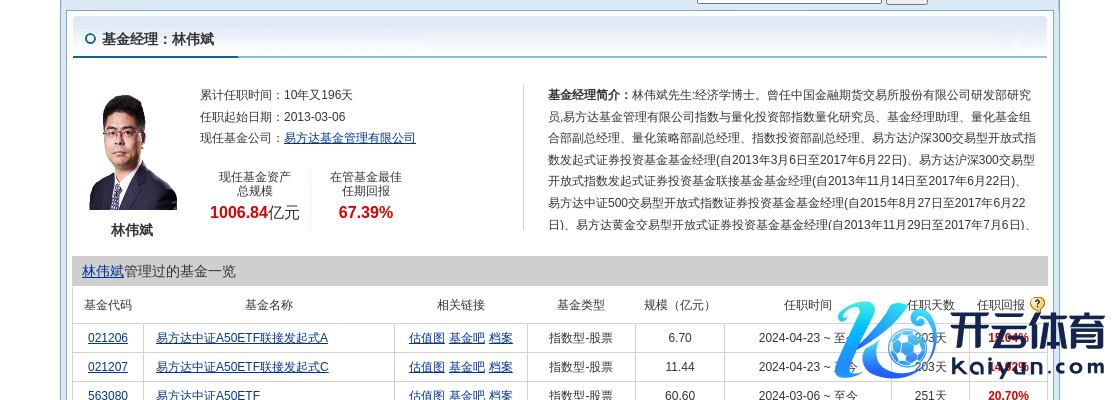Open 基金吧 for fund 021206

coord(466,338)
